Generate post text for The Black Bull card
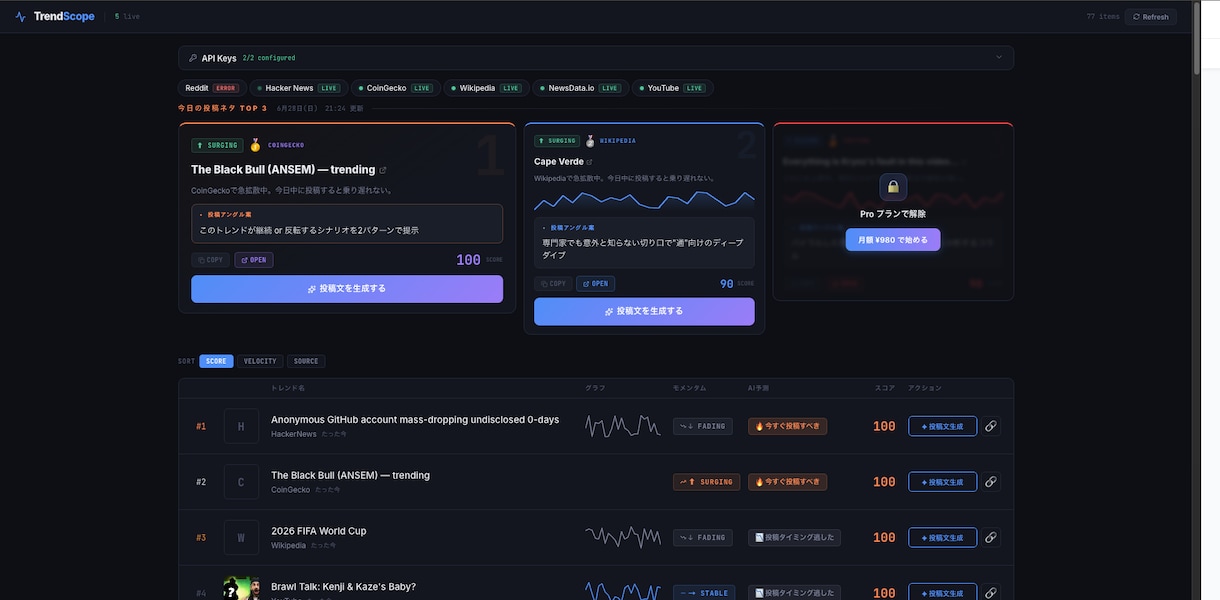The image size is (1220, 600). point(347,289)
